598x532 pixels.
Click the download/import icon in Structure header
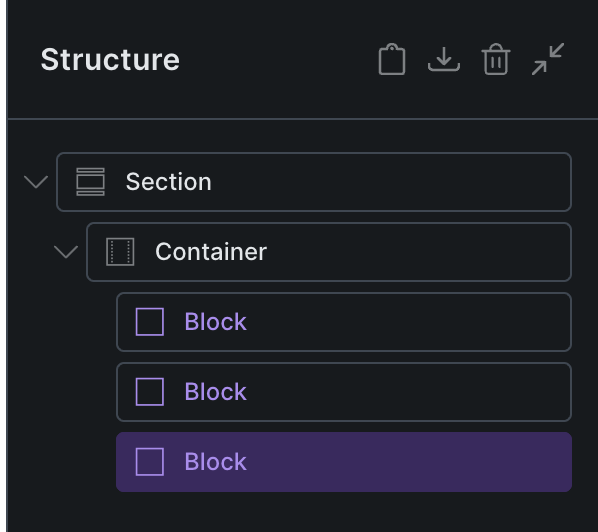pyautogui.click(x=444, y=59)
